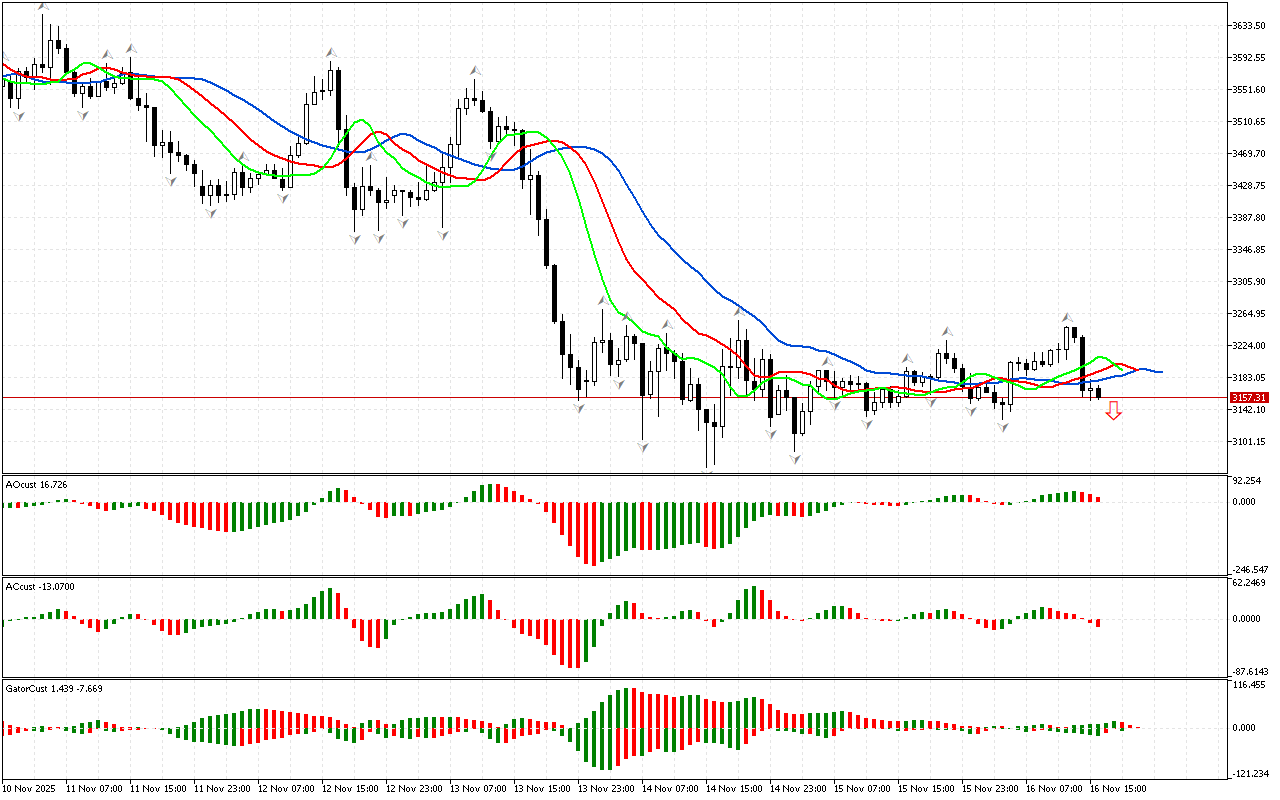Click the up fractal above the chart's highest candle
The image size is (1280, 800).
42,6
